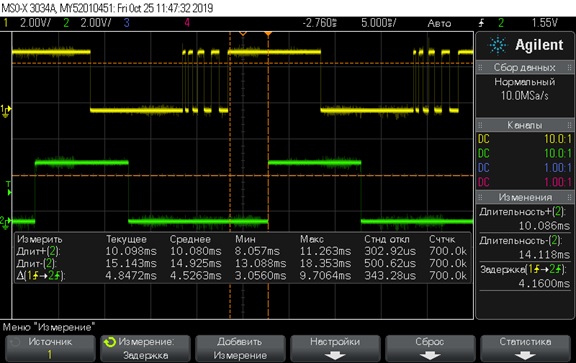Select channel 3 indicator in header

coord(126,23)
